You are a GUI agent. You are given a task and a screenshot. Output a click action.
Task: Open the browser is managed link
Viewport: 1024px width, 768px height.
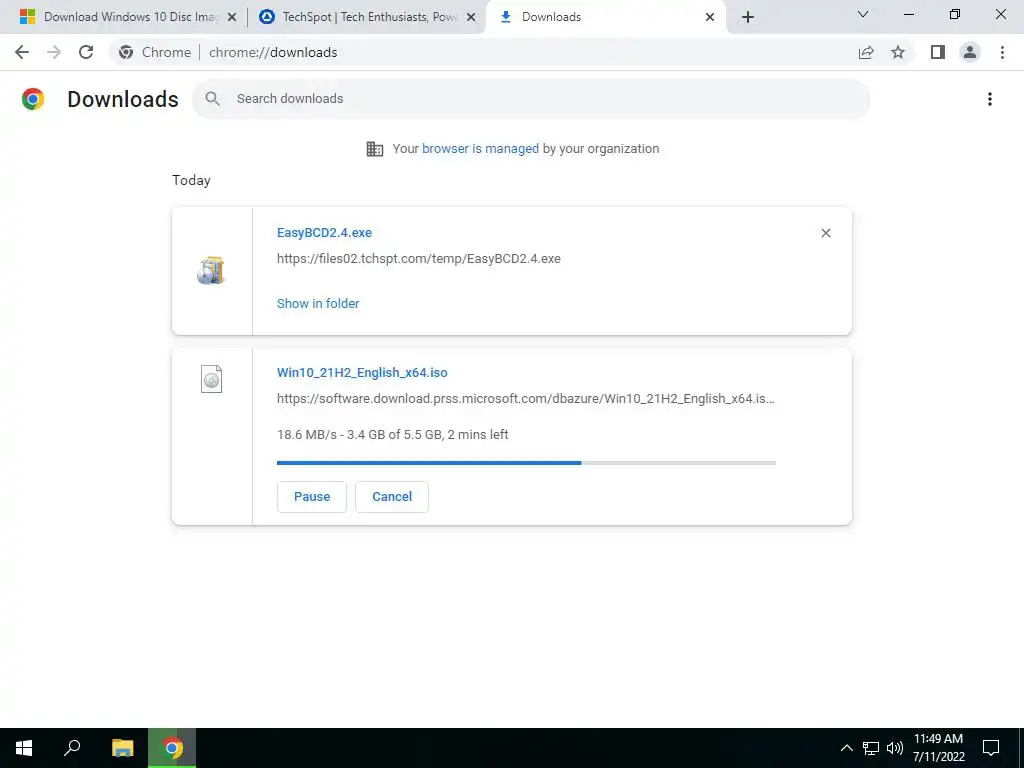(x=480, y=148)
